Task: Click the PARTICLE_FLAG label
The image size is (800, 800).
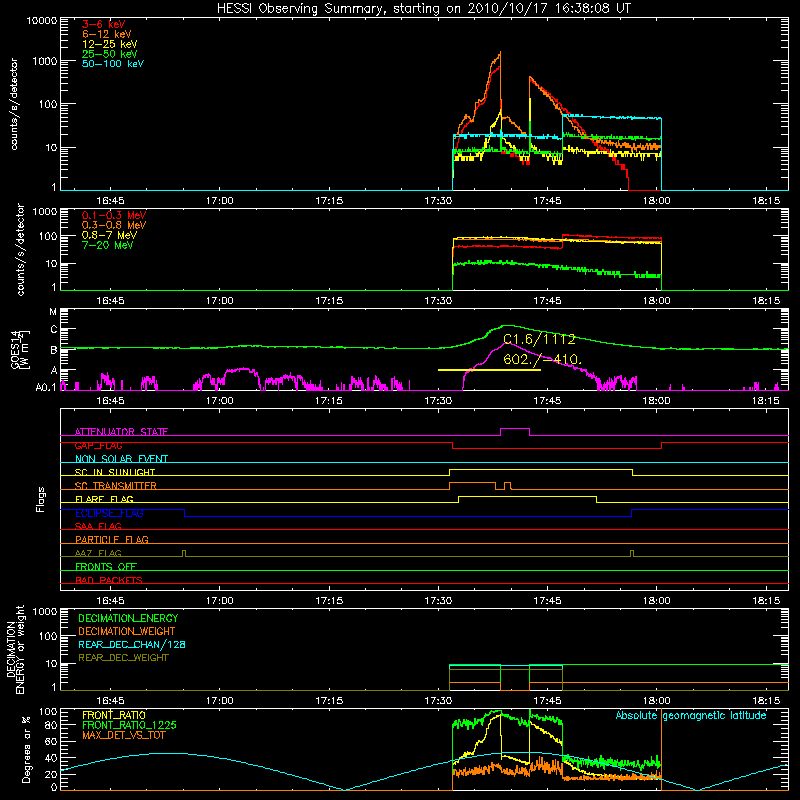Action: pos(112,539)
